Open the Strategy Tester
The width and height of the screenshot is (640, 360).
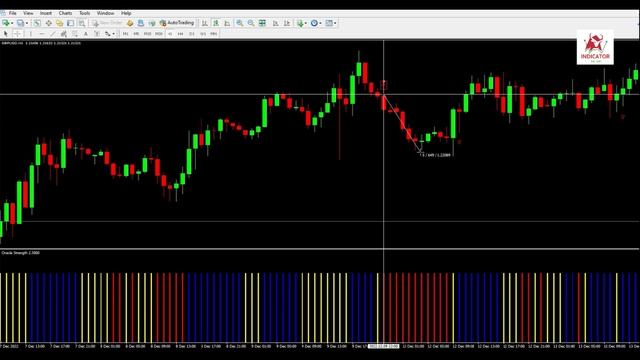tap(82, 23)
